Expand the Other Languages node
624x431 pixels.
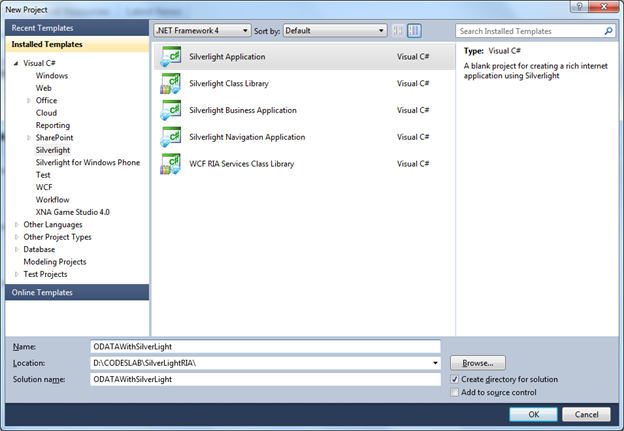[16, 225]
